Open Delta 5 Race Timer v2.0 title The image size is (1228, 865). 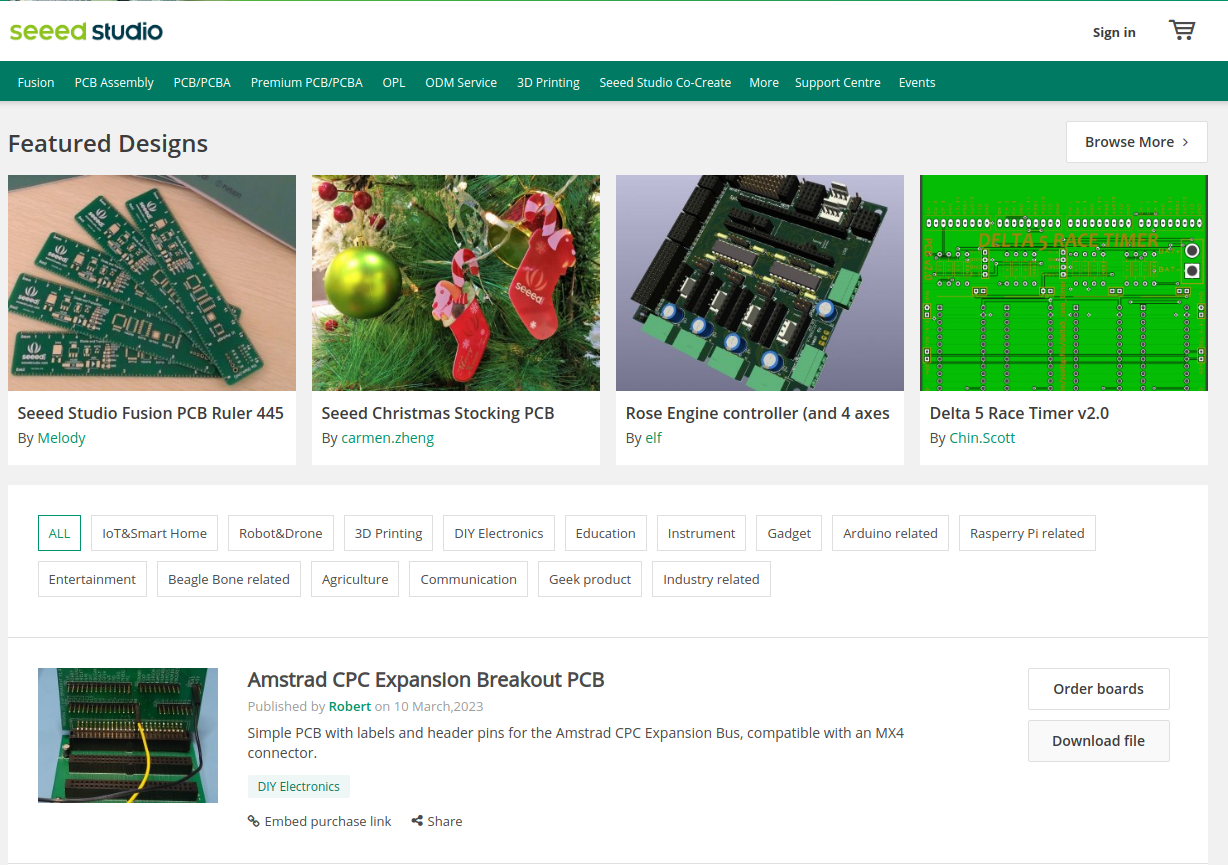(x=1019, y=413)
